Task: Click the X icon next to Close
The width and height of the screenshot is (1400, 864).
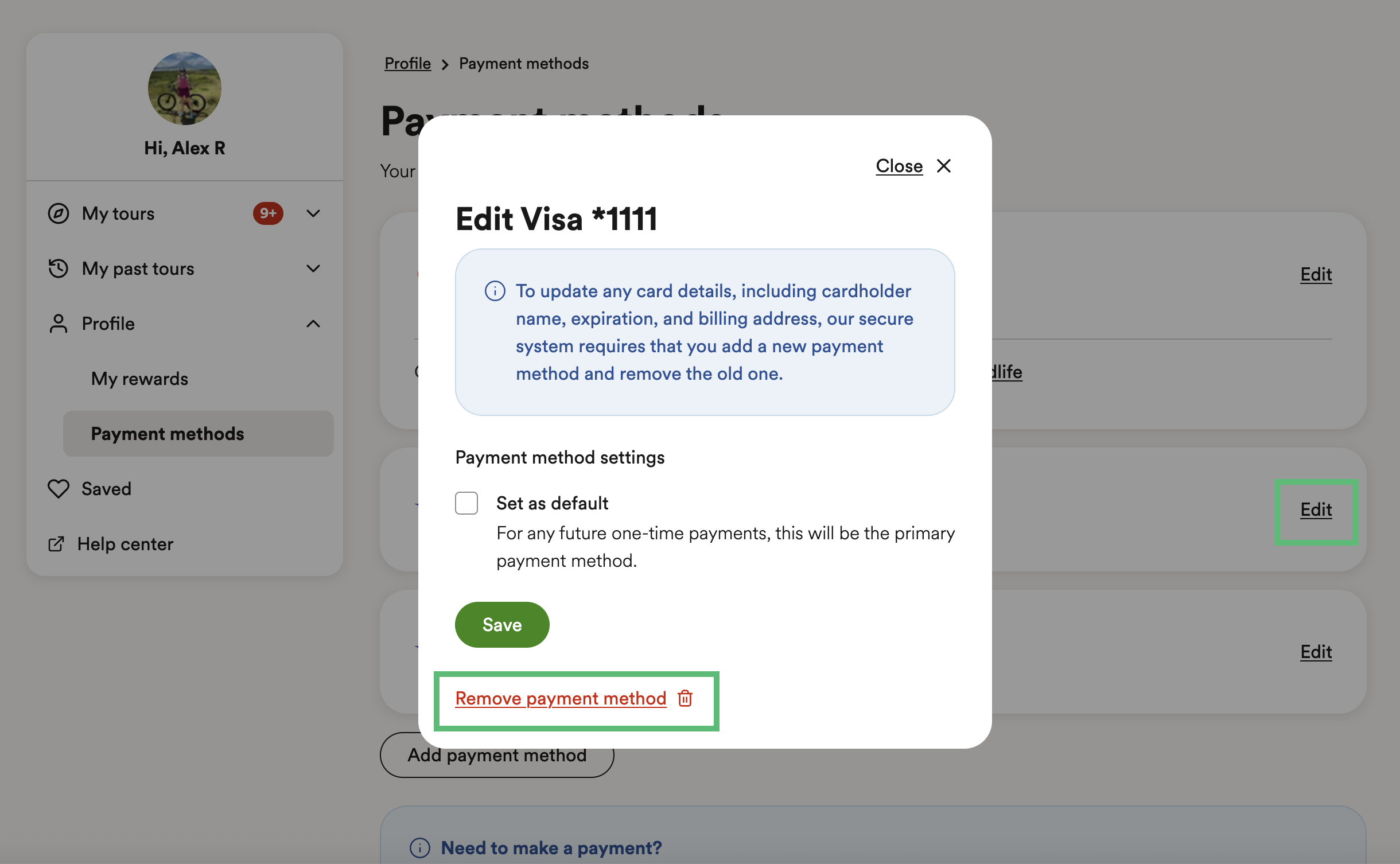Action: coord(944,166)
